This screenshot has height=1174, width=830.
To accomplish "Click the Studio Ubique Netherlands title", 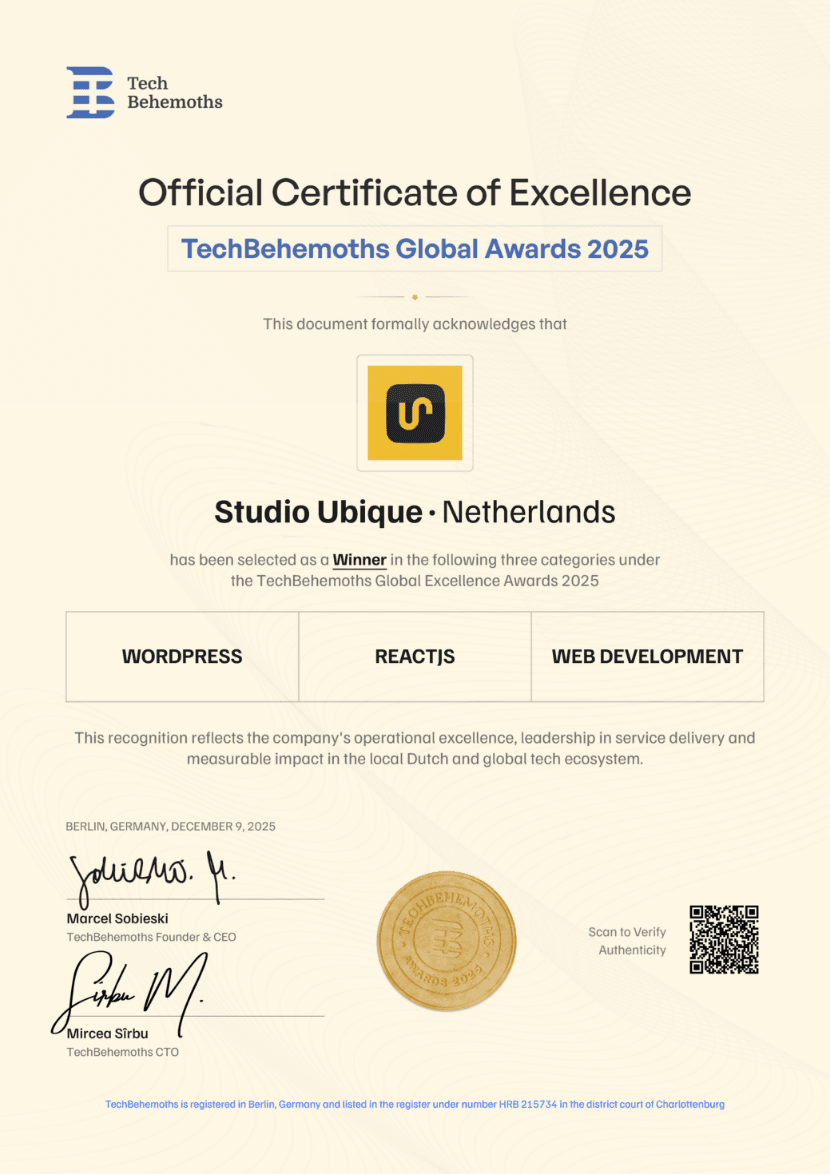I will pos(415,511).
